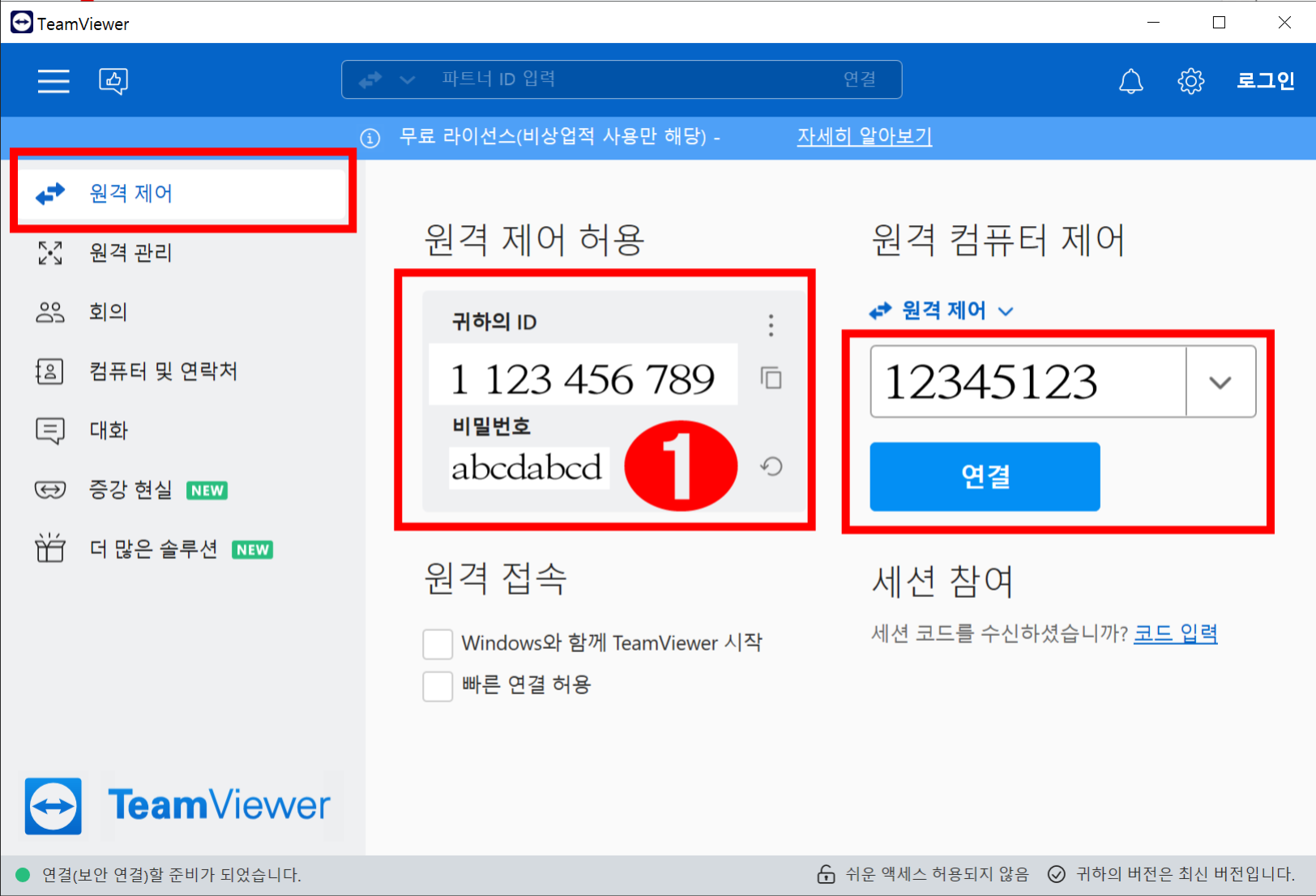1316x896 pixels.
Task: Click the 회의 people icon
Action: pyautogui.click(x=50, y=312)
